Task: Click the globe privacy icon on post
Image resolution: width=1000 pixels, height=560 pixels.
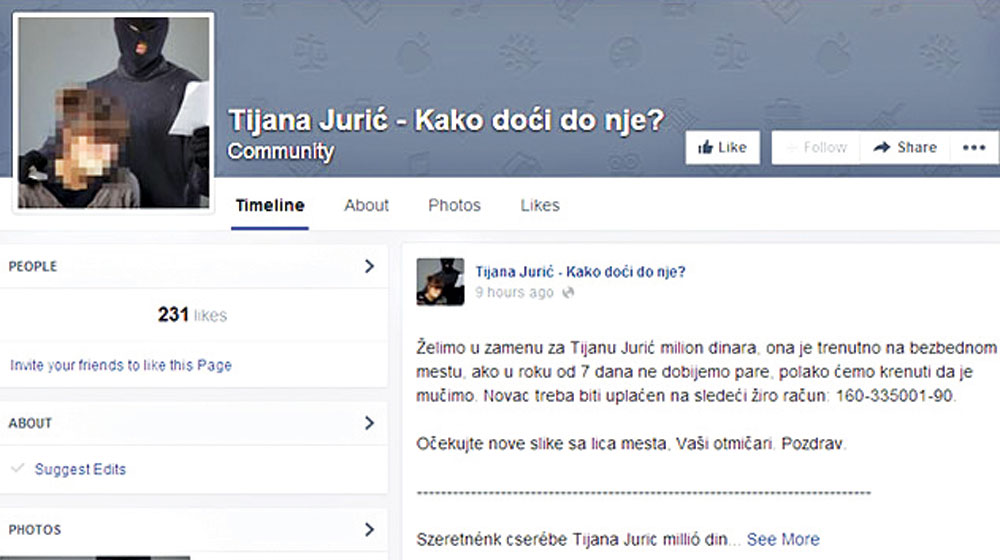Action: coord(569,293)
